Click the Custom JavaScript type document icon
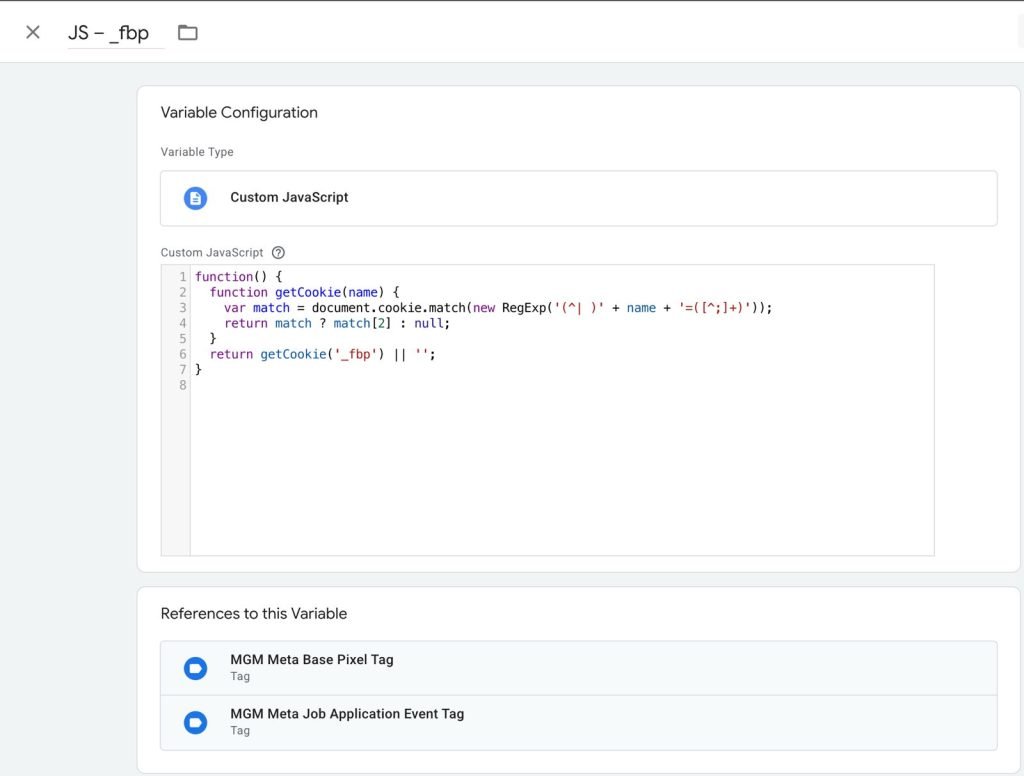 (x=195, y=198)
